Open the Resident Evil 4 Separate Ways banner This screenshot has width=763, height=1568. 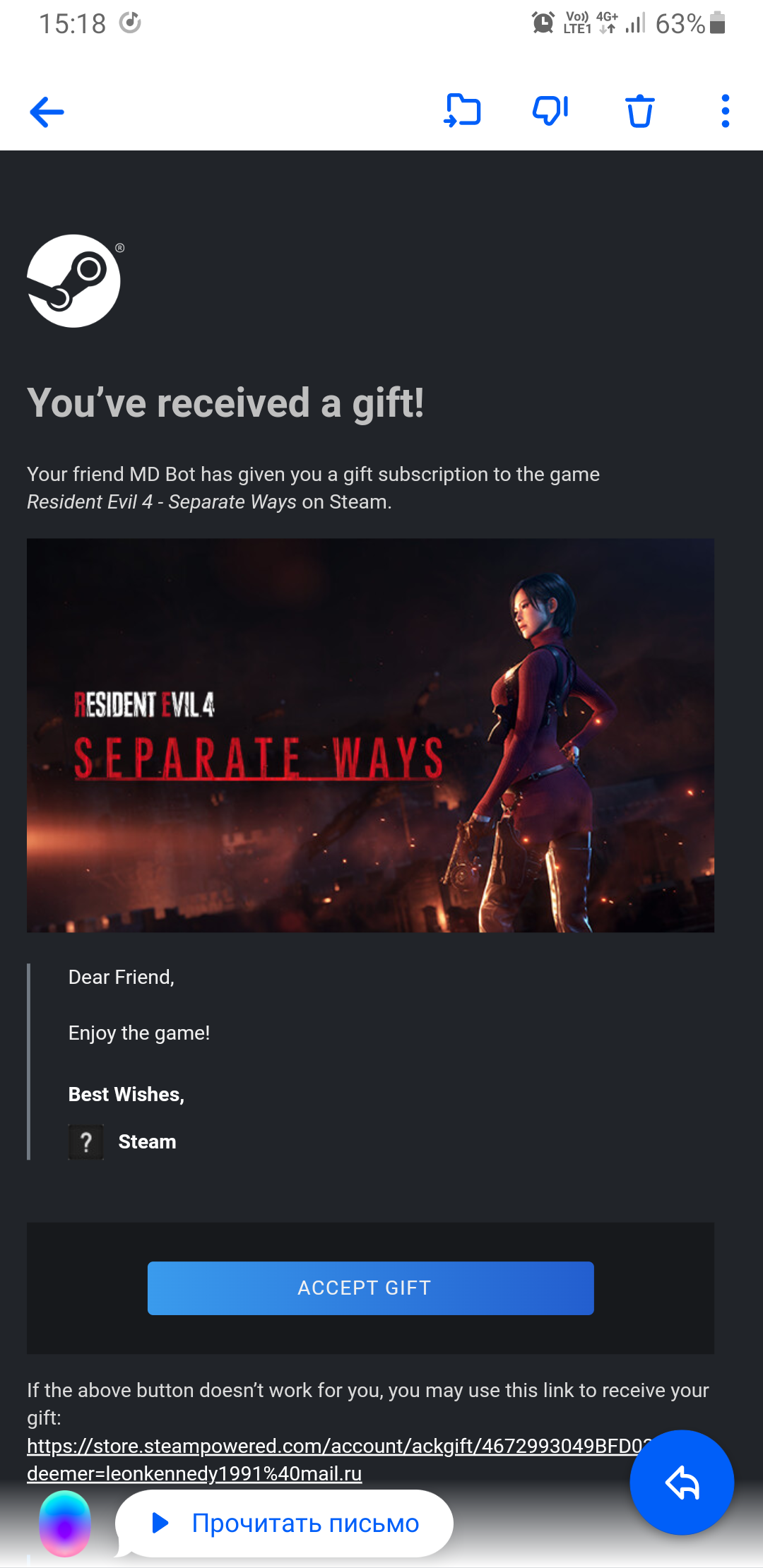click(370, 735)
